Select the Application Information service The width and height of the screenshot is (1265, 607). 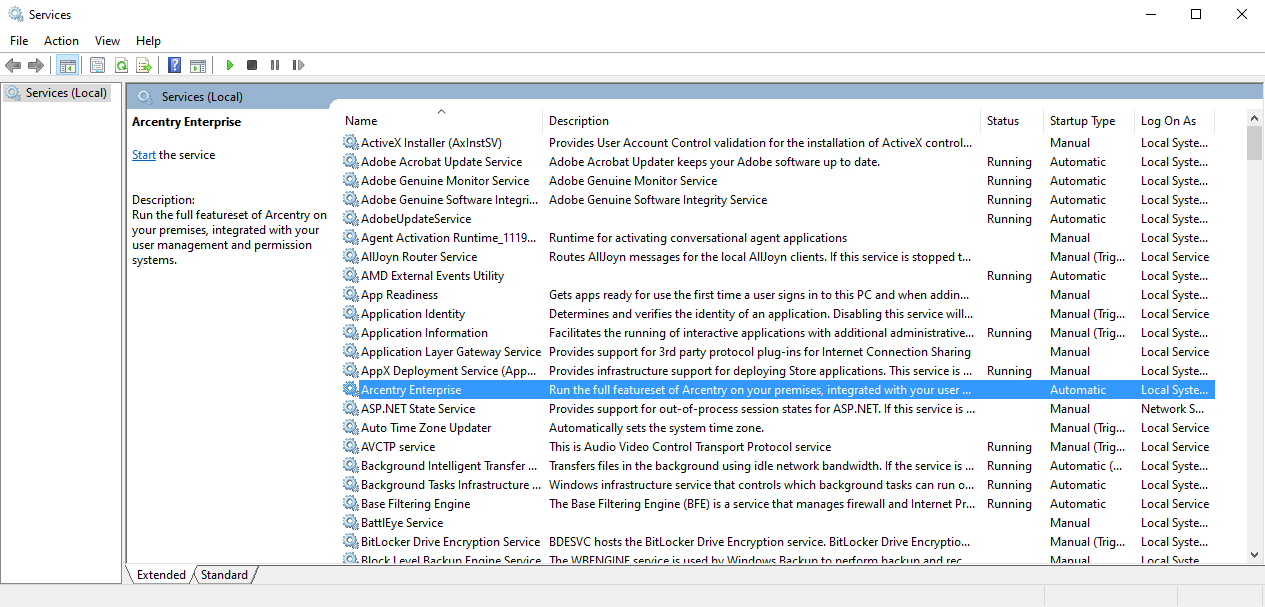pos(778,333)
